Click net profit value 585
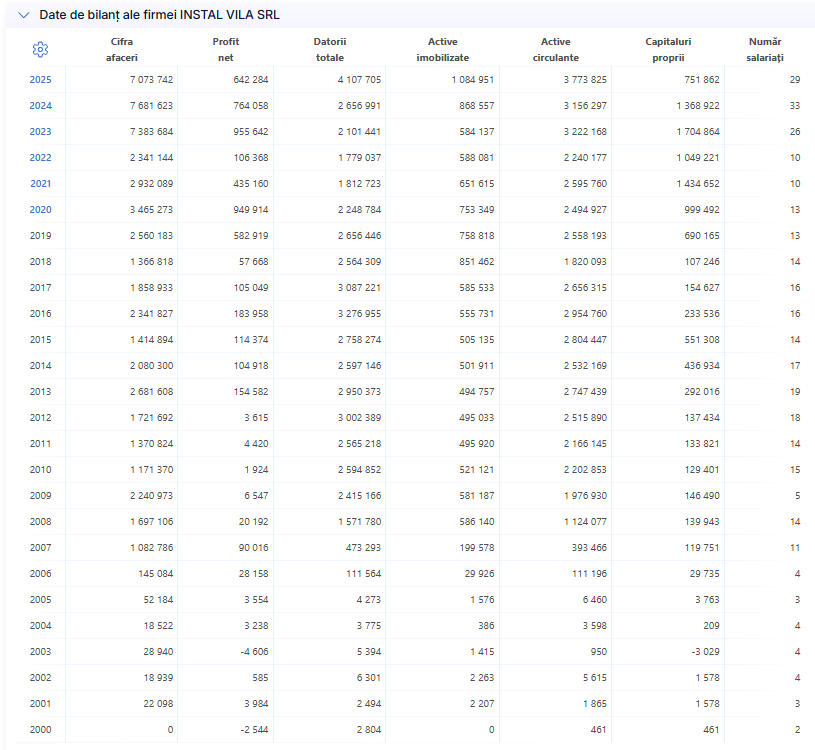The height and width of the screenshot is (750, 815). (260, 677)
